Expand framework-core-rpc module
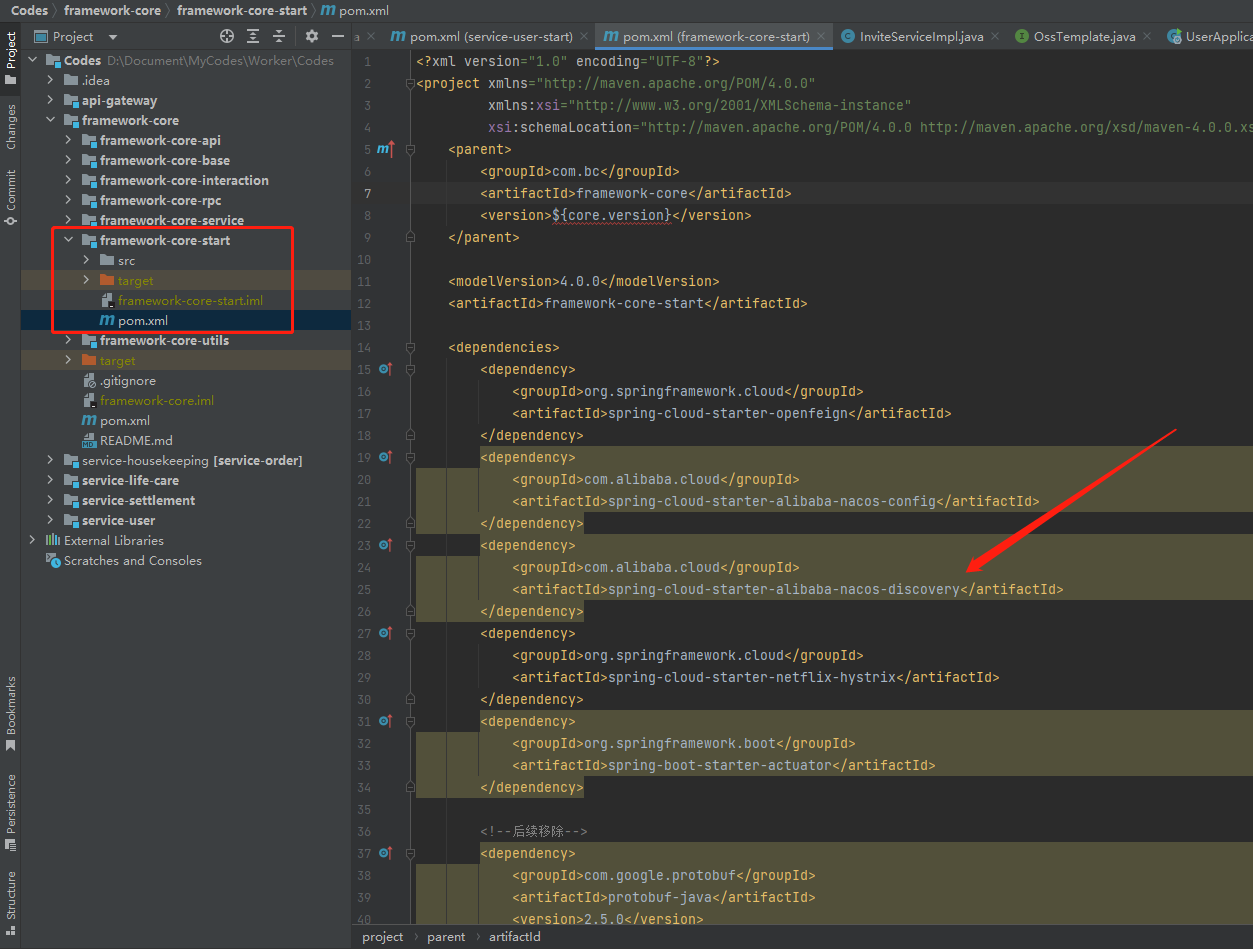1253x949 pixels. (69, 200)
